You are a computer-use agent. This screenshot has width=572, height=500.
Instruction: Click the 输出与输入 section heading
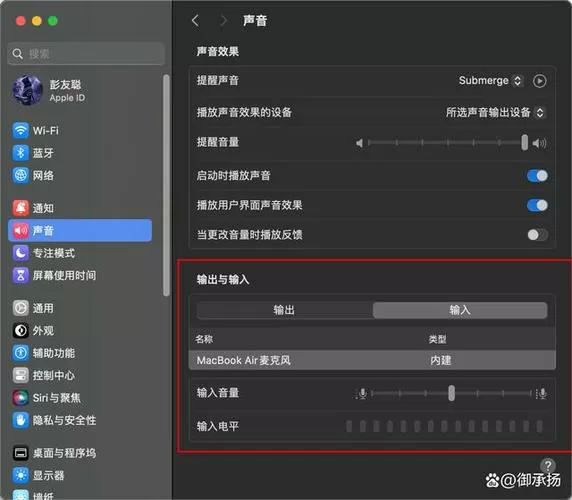(223, 280)
